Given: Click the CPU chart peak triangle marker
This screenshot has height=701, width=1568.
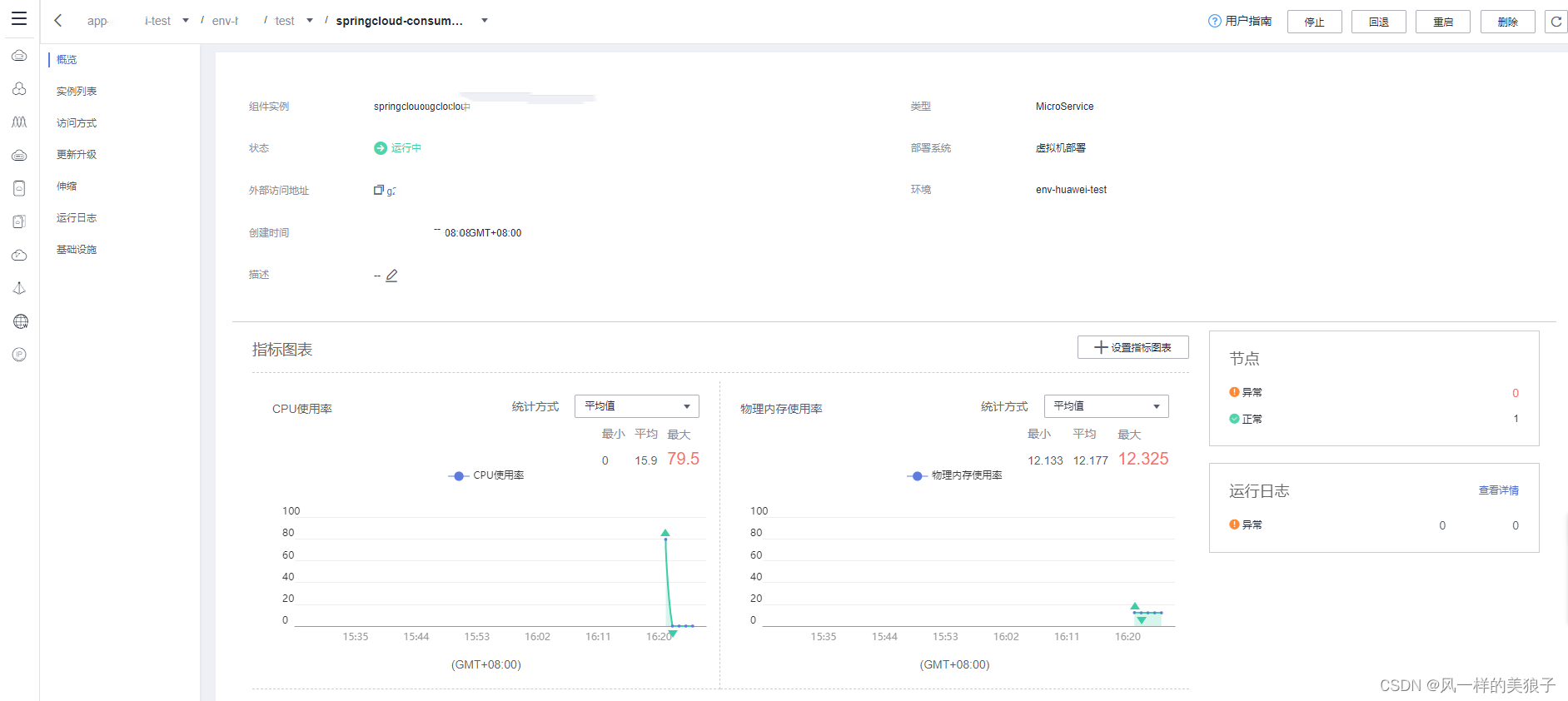Looking at the screenshot, I should point(665,533).
